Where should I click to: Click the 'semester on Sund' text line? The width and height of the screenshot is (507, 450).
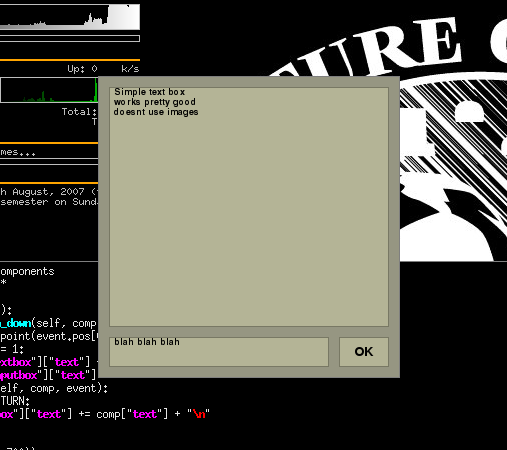(49, 202)
